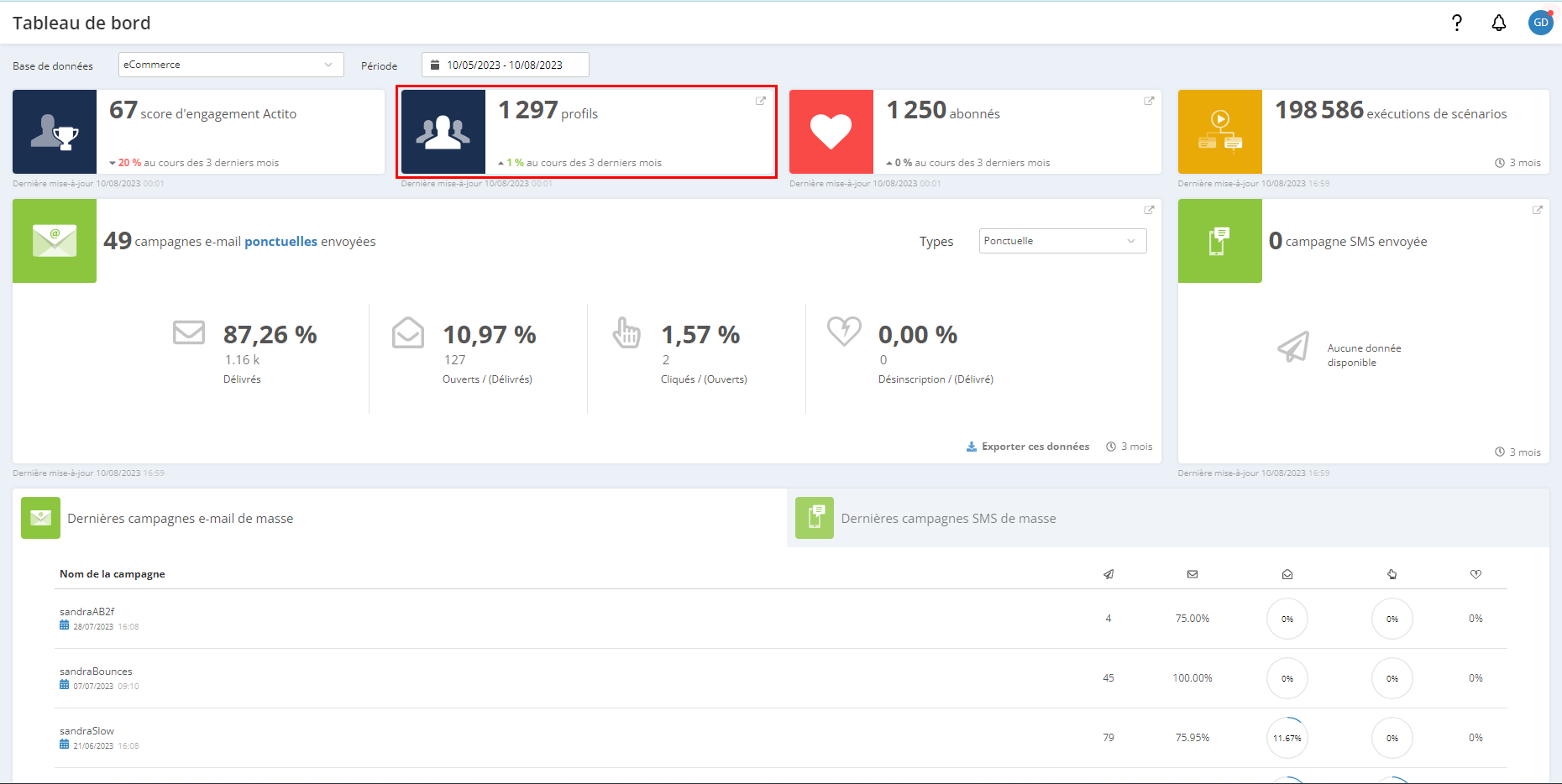
Task: Open the eCommerce database dropdown
Action: click(231, 65)
